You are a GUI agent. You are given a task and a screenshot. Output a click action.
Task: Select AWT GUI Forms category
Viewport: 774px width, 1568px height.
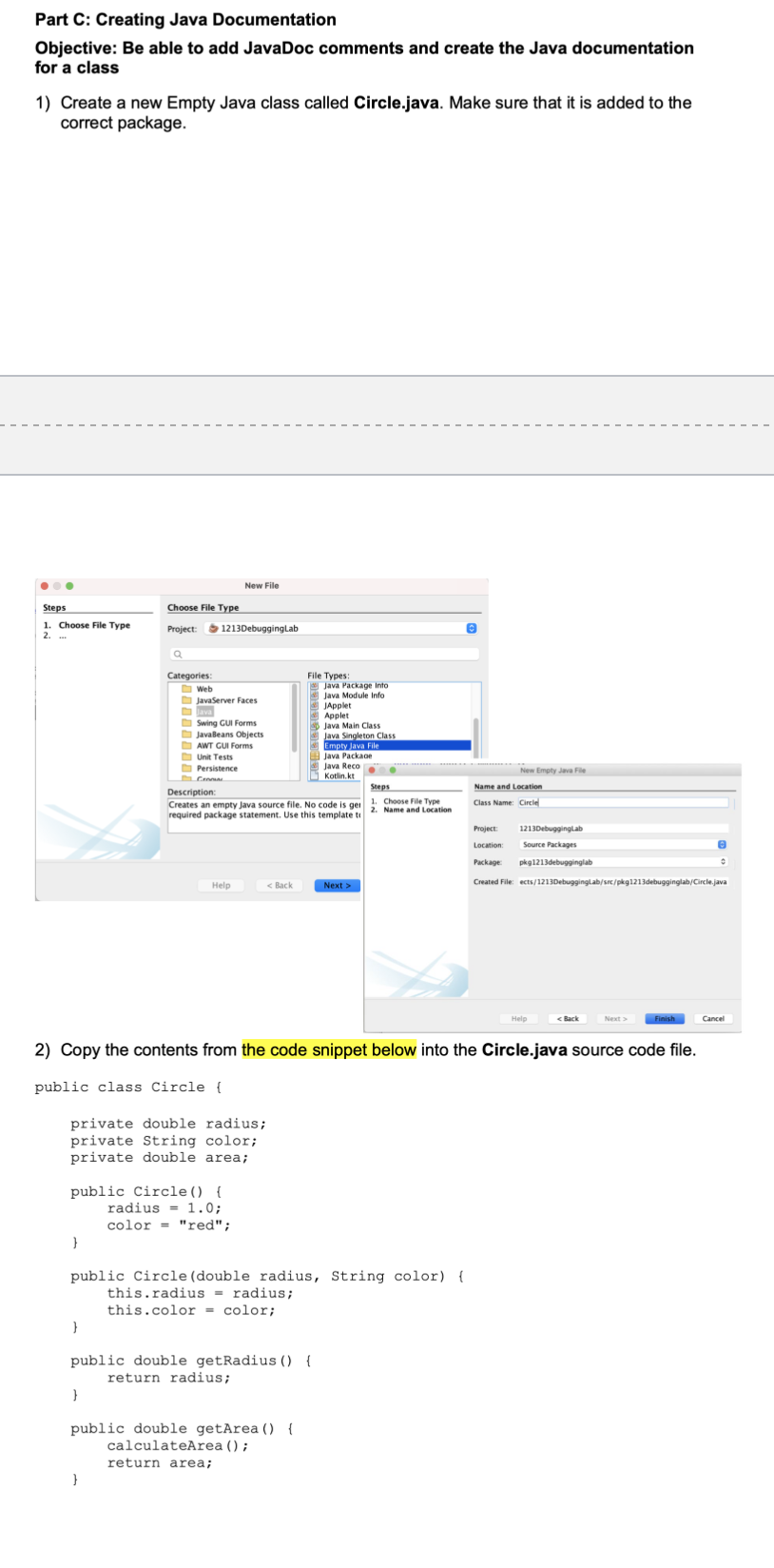pos(218,746)
